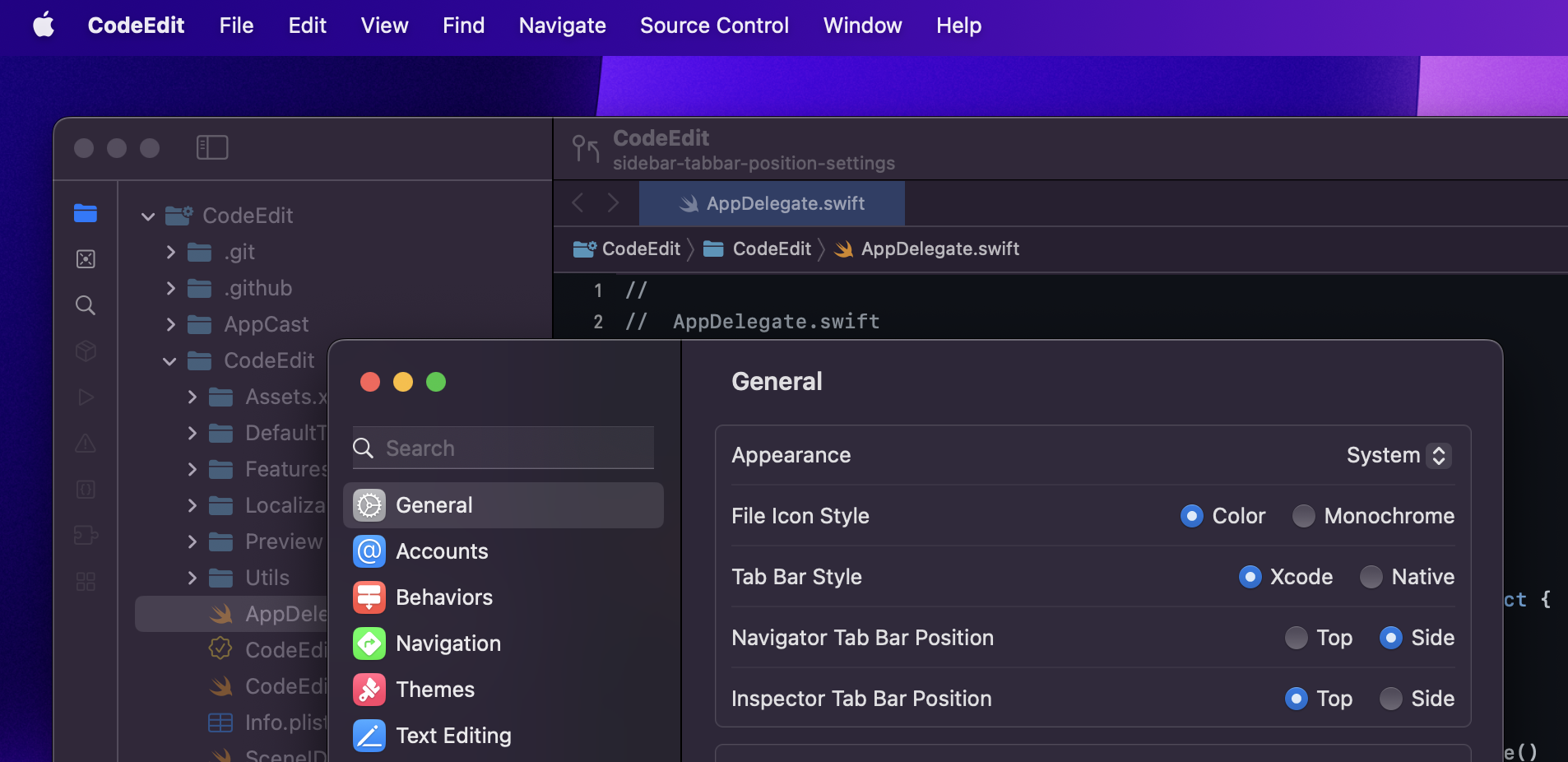Set Navigator Tab Bar Position to Side

click(1391, 638)
